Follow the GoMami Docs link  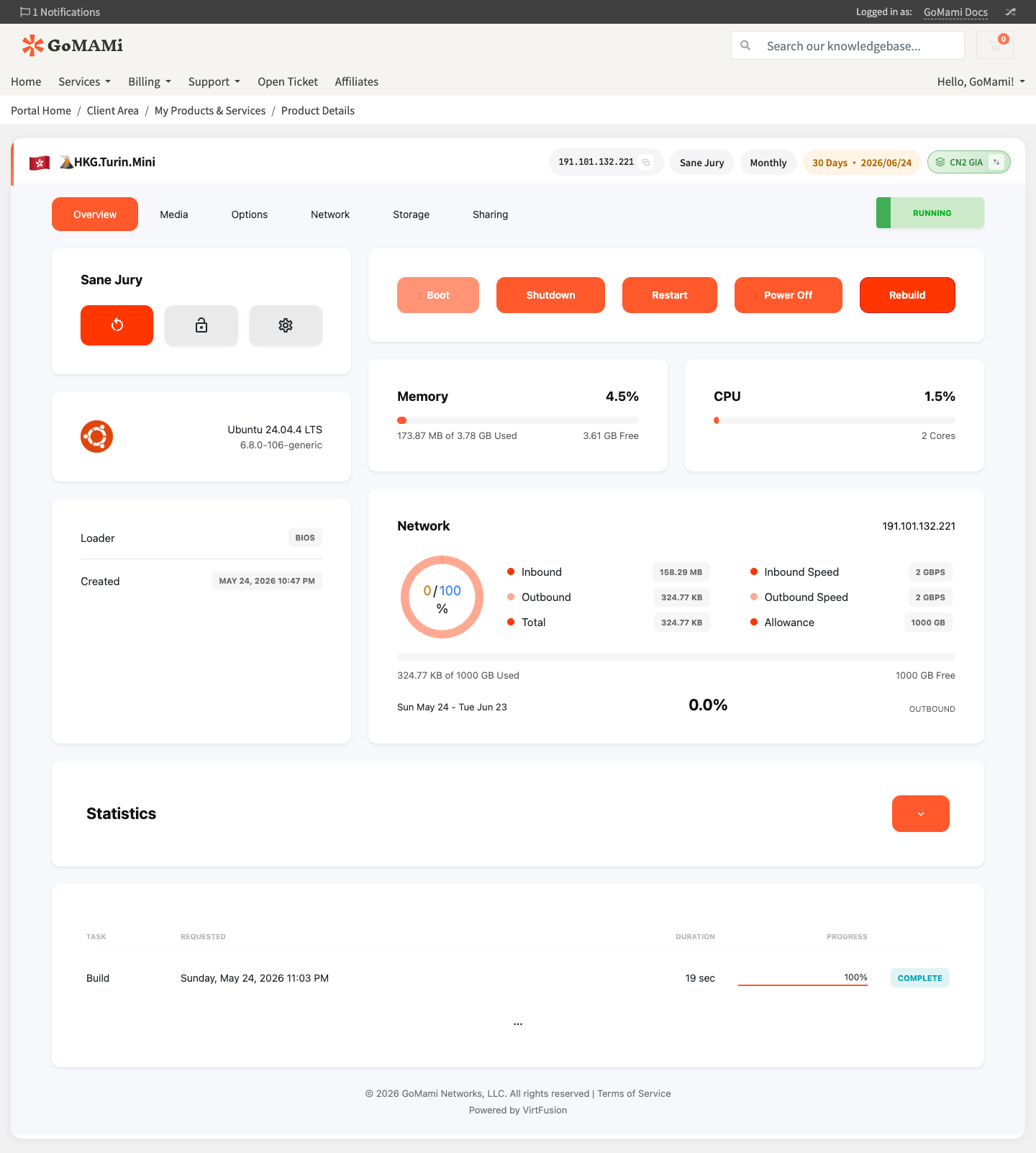955,12
